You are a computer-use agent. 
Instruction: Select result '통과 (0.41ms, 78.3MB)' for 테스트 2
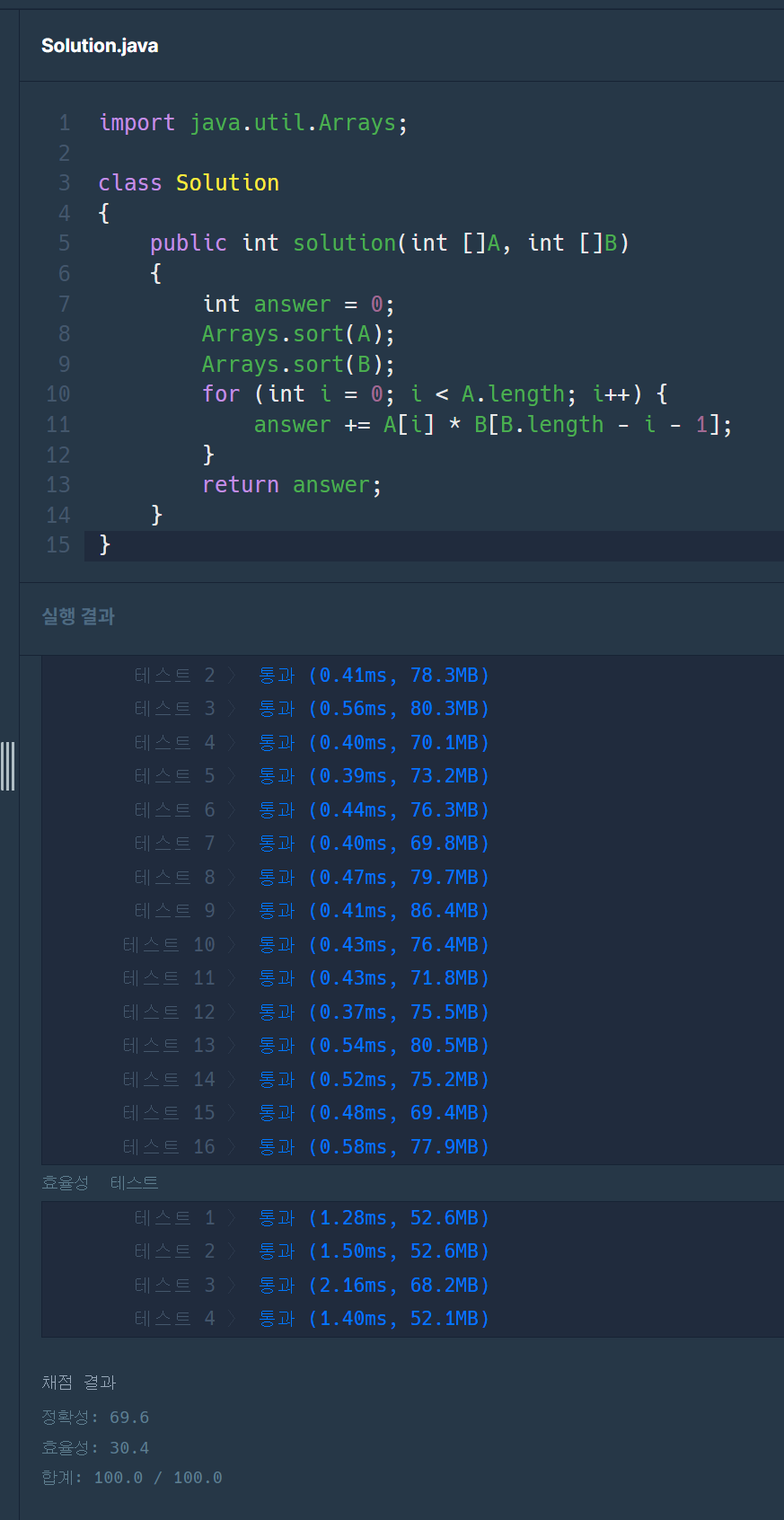(x=374, y=675)
